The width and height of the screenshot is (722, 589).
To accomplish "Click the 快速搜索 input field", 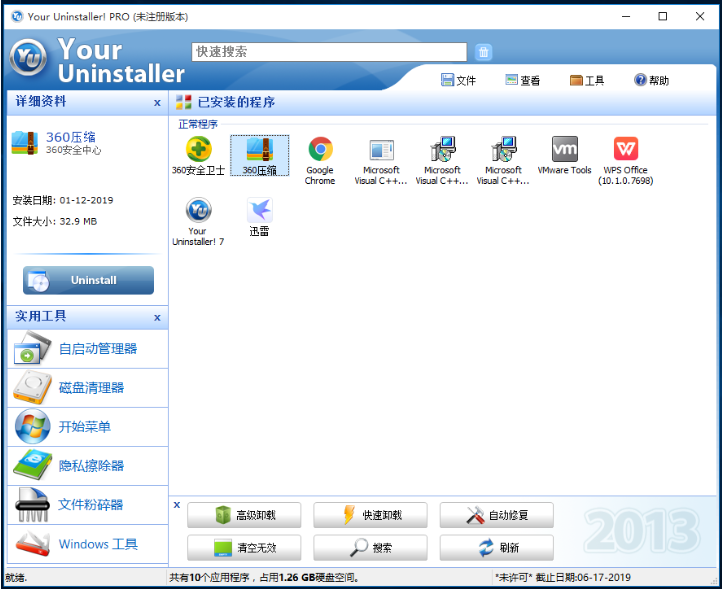I will [x=329, y=52].
